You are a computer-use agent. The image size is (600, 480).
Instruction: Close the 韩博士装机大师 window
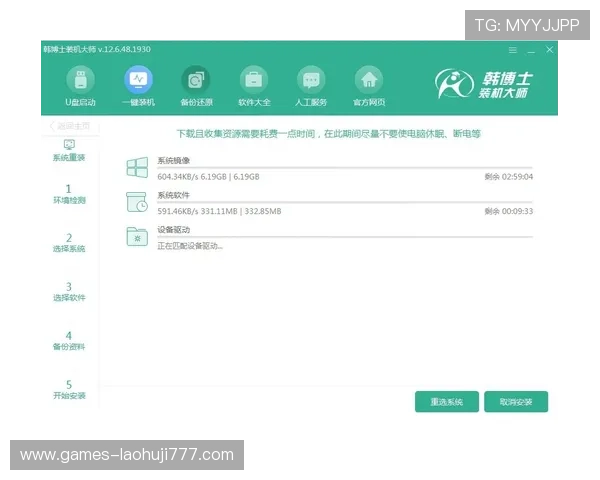point(549,50)
